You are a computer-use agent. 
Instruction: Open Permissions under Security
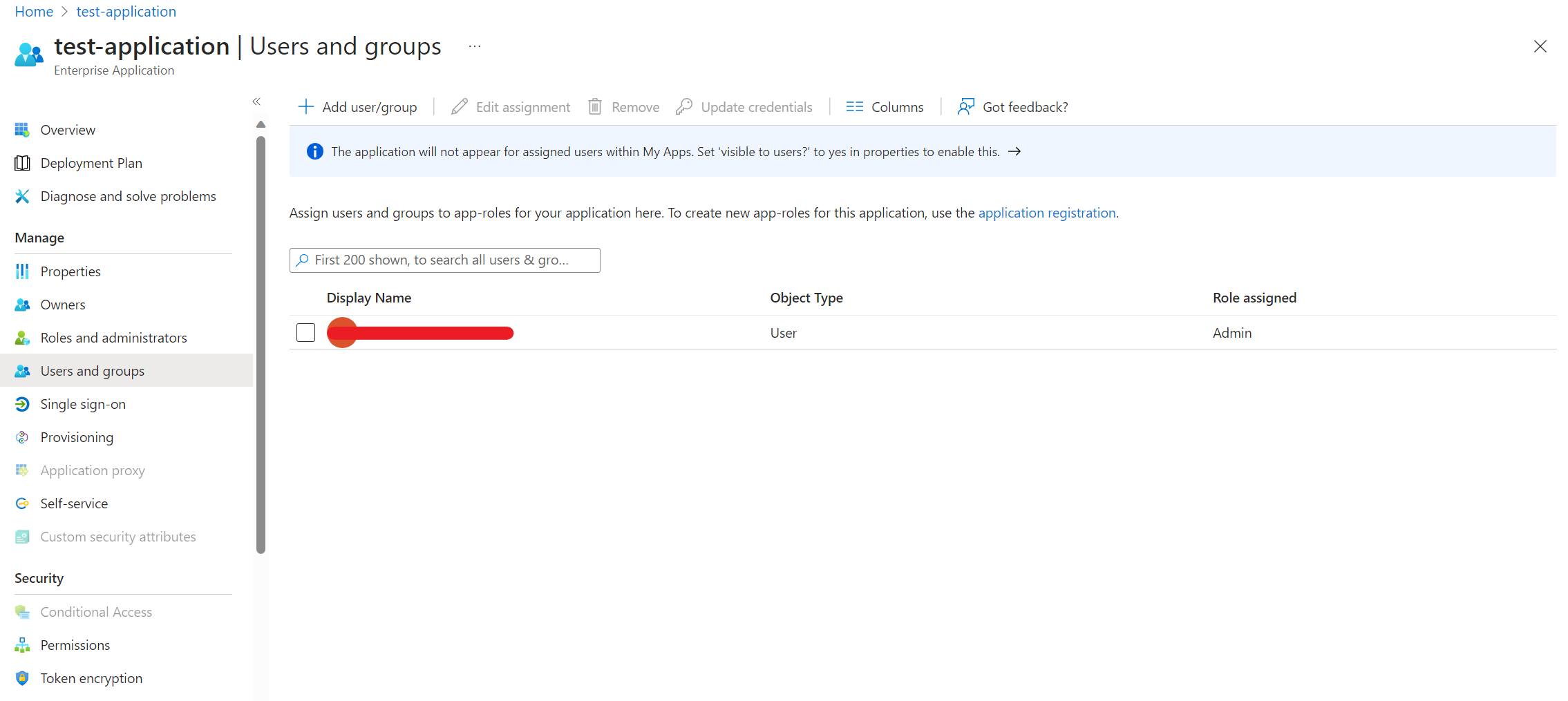(75, 645)
